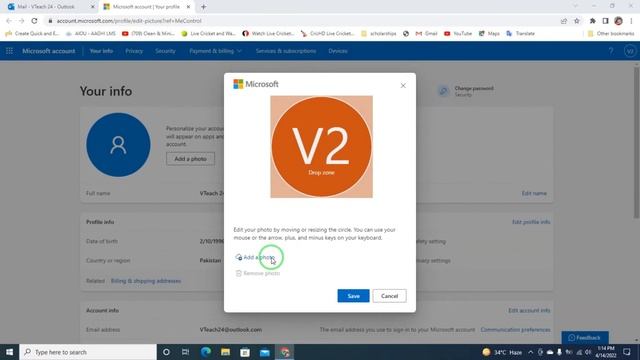Open the Devices tab

coord(338,51)
